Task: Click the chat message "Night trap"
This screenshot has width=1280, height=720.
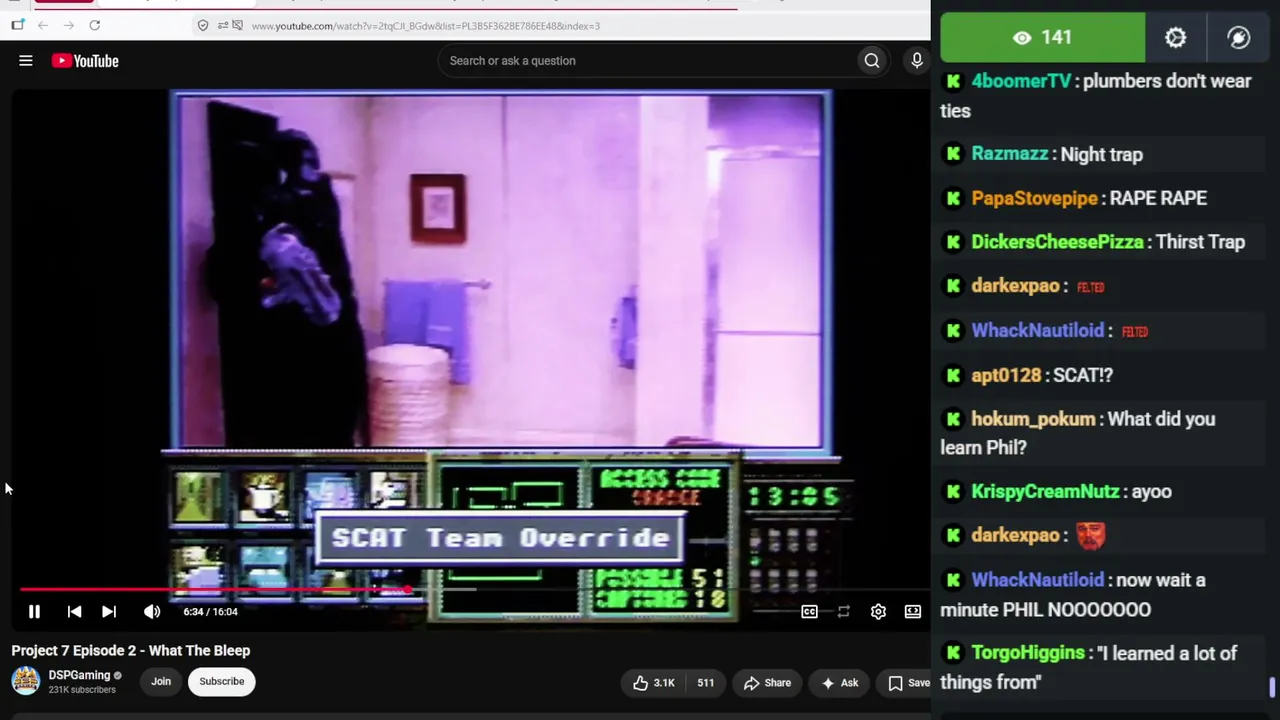Action: pyautogui.click(x=1101, y=154)
